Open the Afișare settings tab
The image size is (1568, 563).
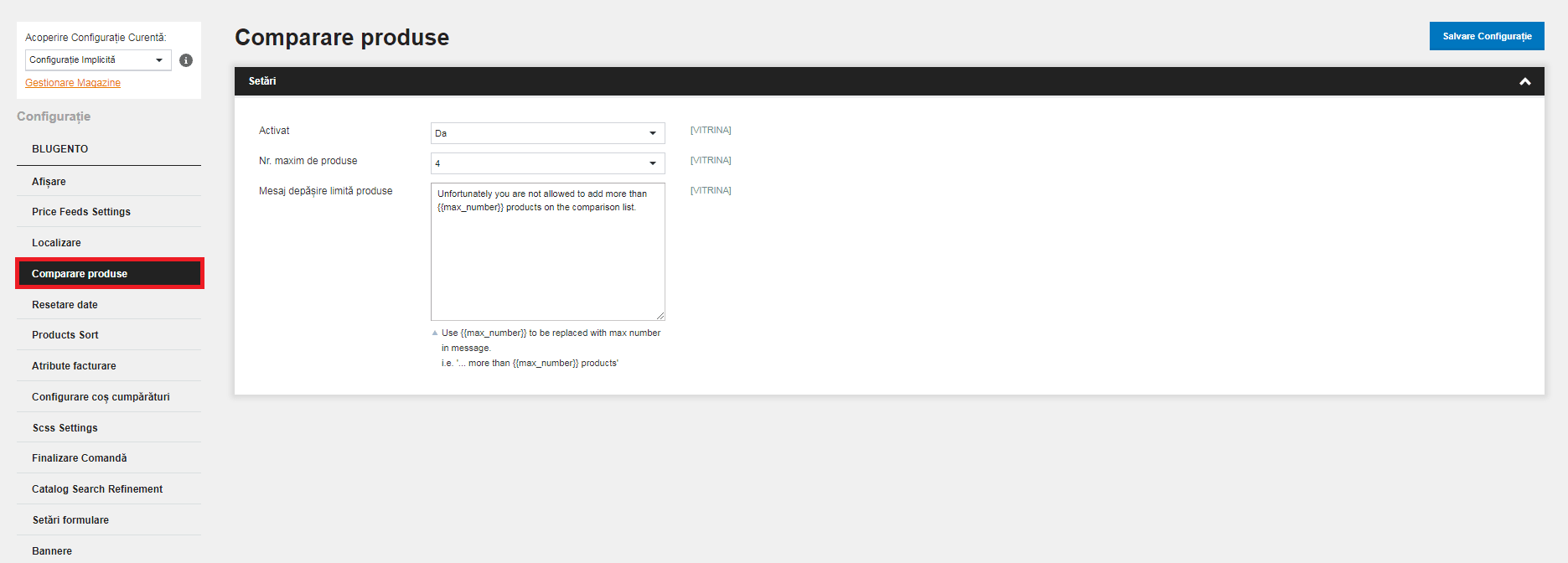click(109, 182)
